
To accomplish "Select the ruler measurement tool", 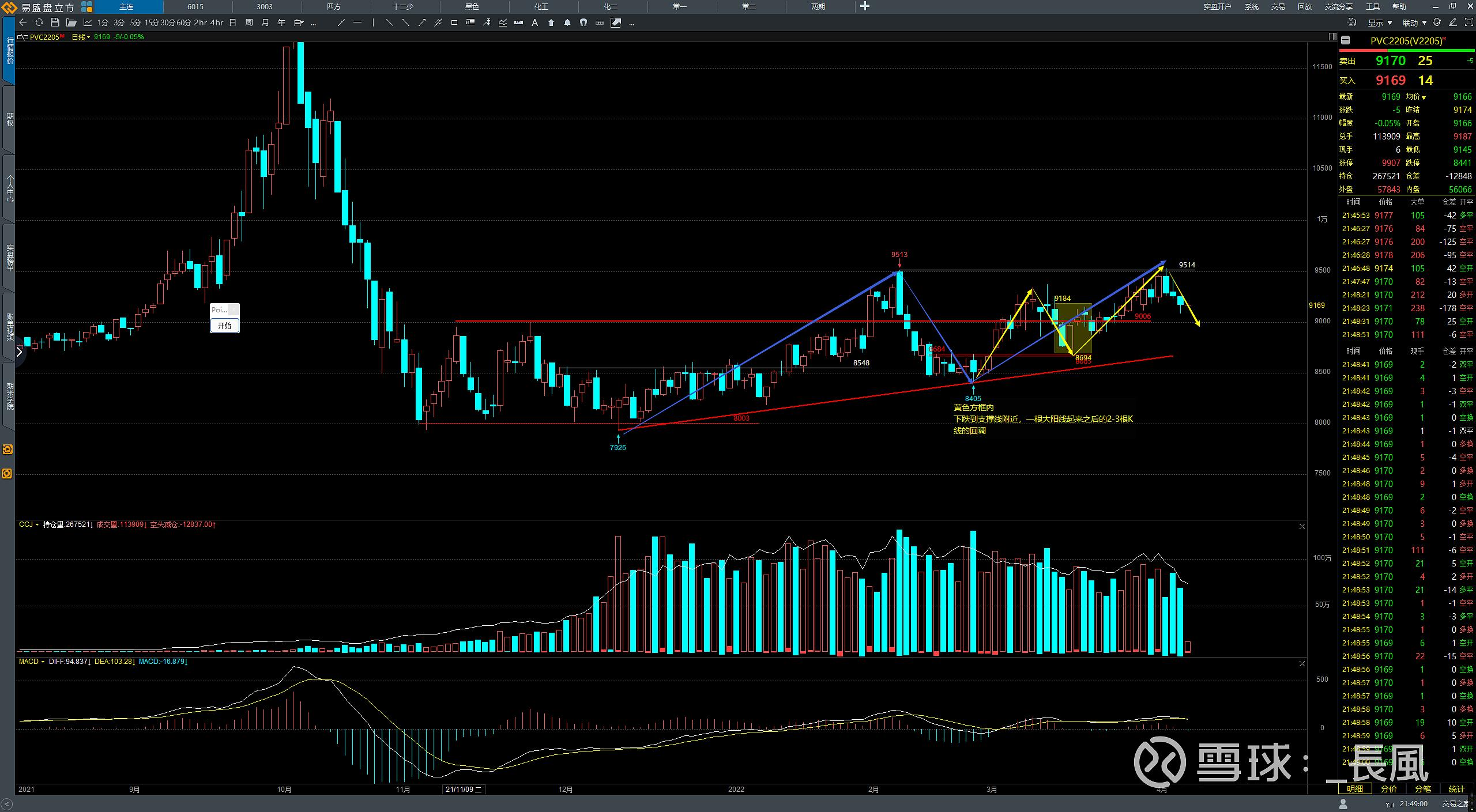I will point(518,22).
